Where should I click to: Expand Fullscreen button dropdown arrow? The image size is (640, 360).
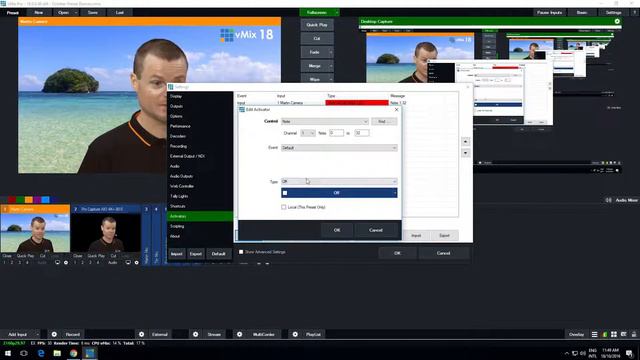point(336,13)
